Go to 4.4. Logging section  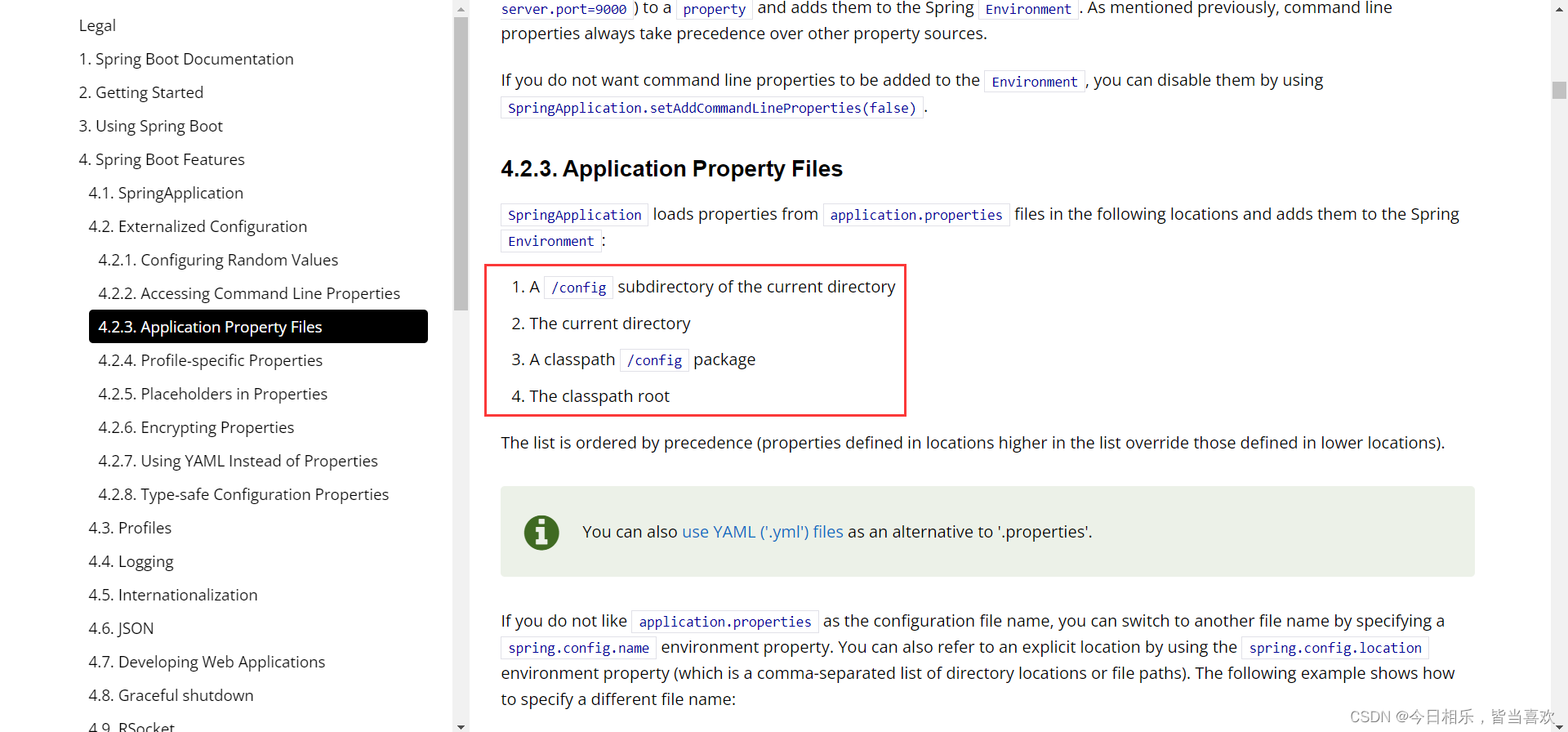pyautogui.click(x=131, y=561)
